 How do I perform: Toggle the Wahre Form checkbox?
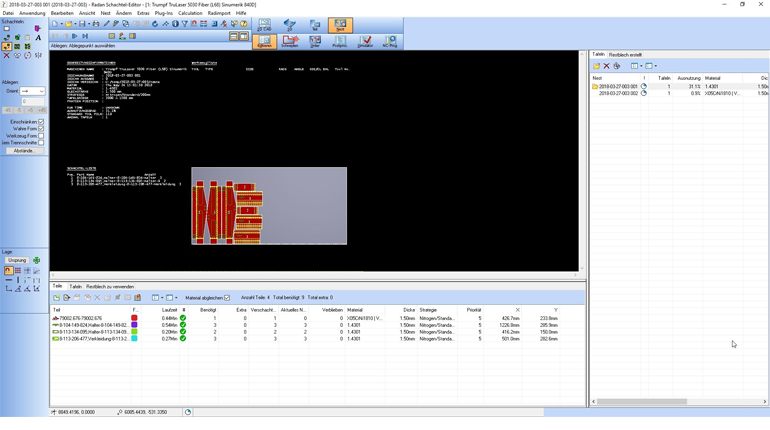point(41,129)
